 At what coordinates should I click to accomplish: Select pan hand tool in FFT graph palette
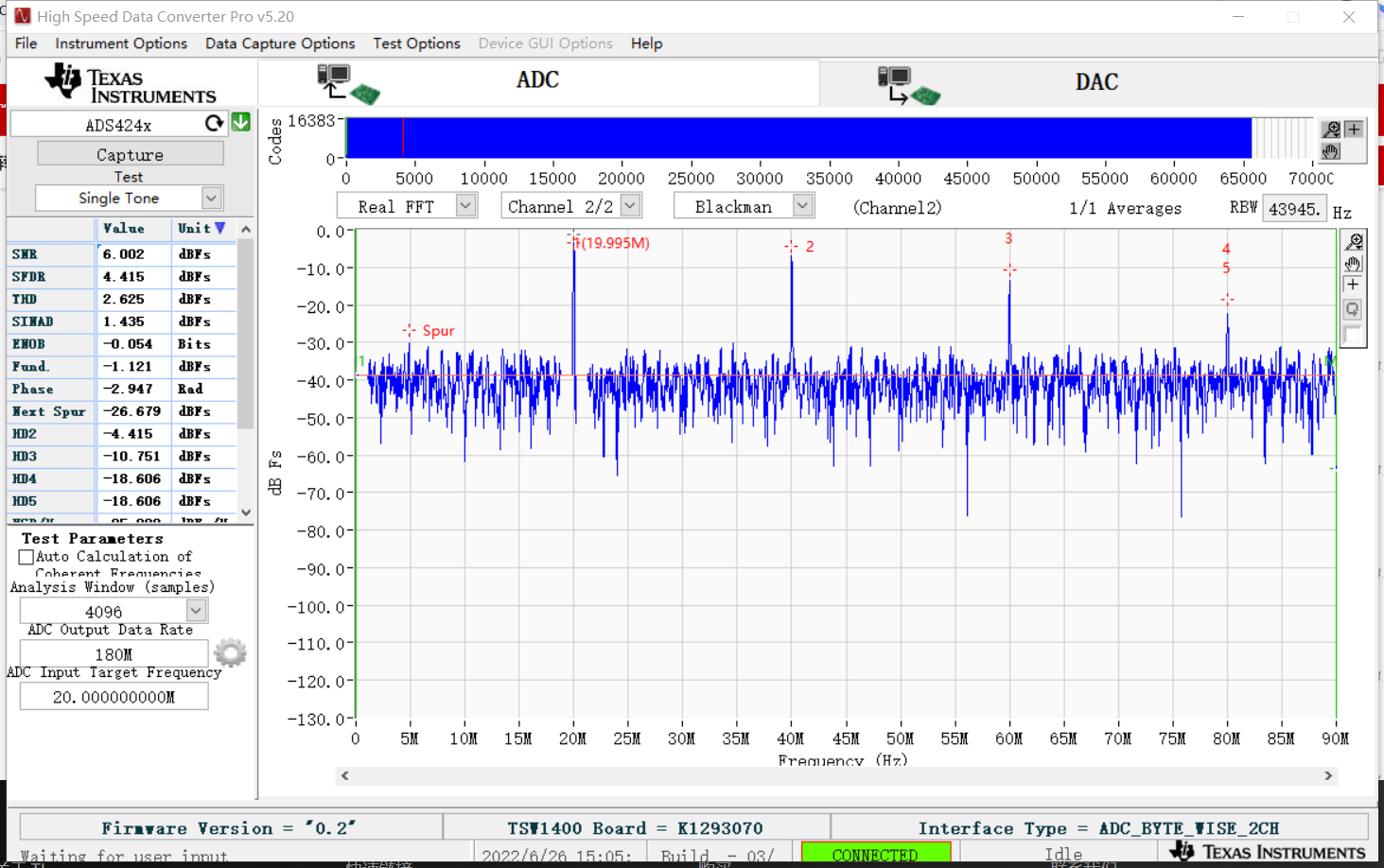click(x=1354, y=264)
